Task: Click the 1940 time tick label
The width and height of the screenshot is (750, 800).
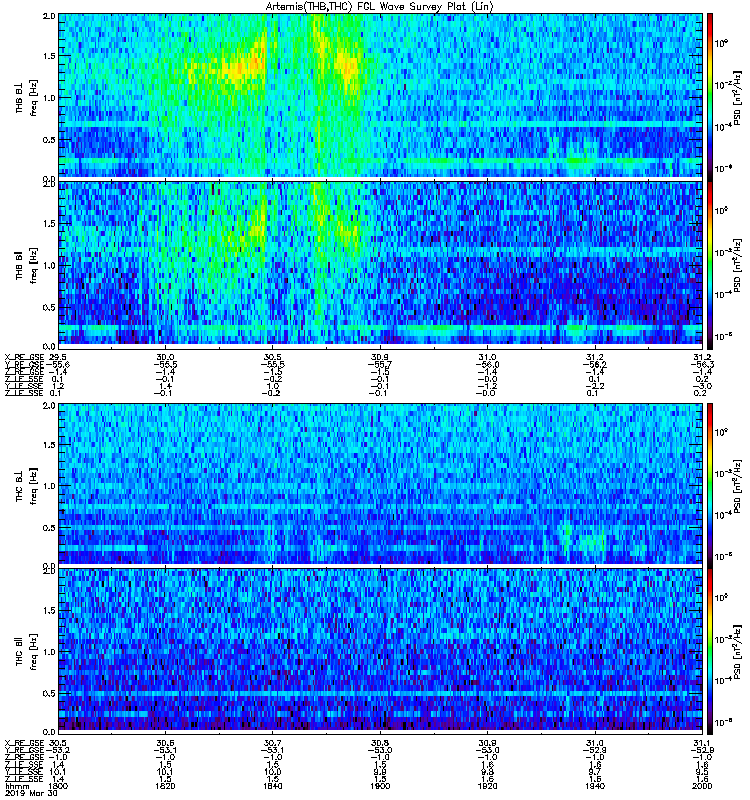Action: 595,786
